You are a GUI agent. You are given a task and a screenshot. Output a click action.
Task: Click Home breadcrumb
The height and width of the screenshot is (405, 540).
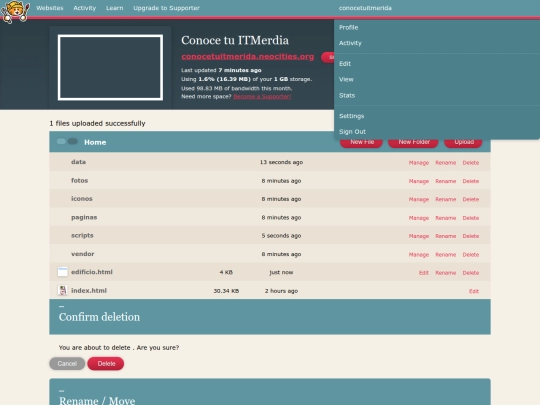[95, 142]
